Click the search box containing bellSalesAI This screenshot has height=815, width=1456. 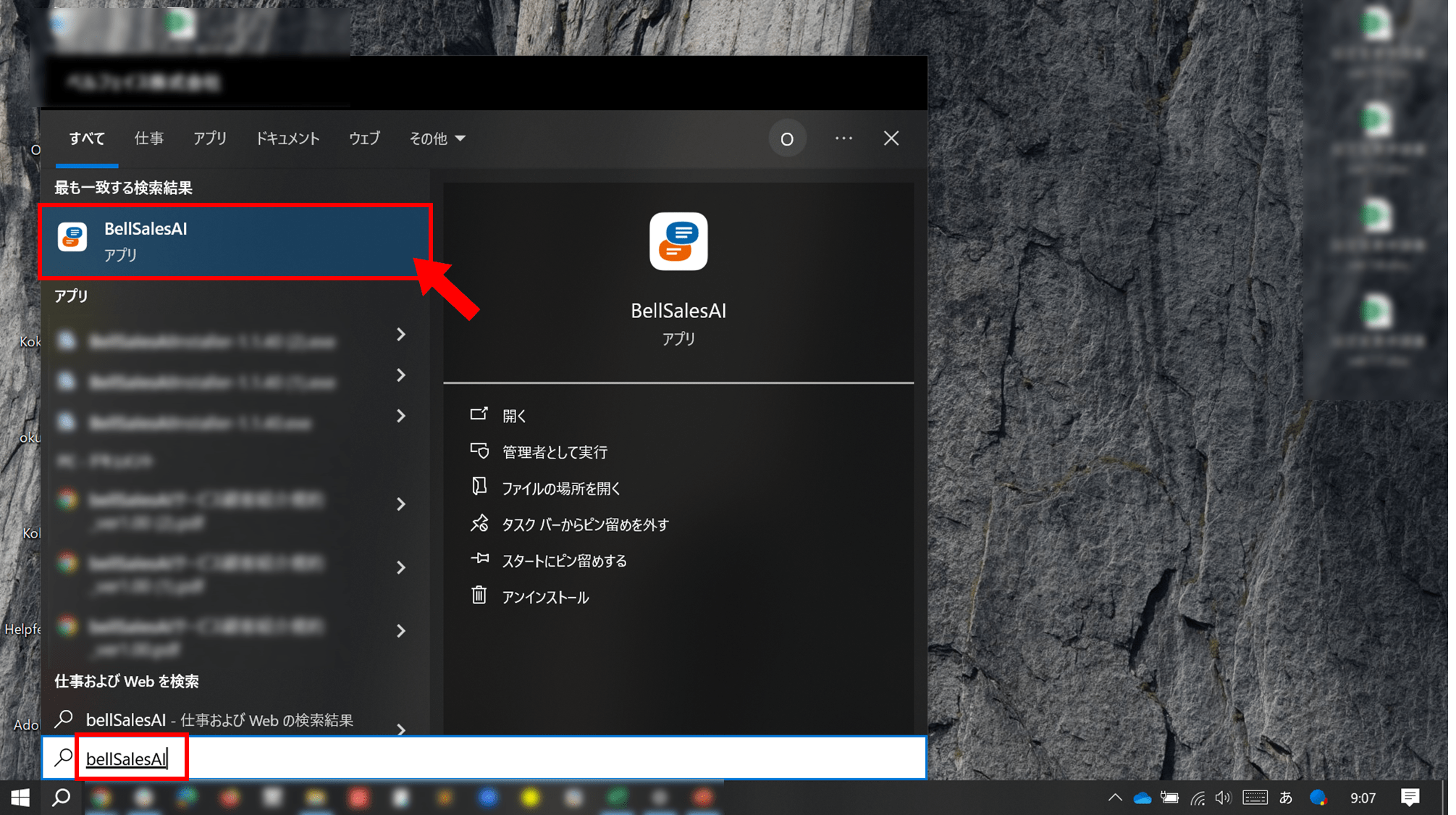(484, 758)
